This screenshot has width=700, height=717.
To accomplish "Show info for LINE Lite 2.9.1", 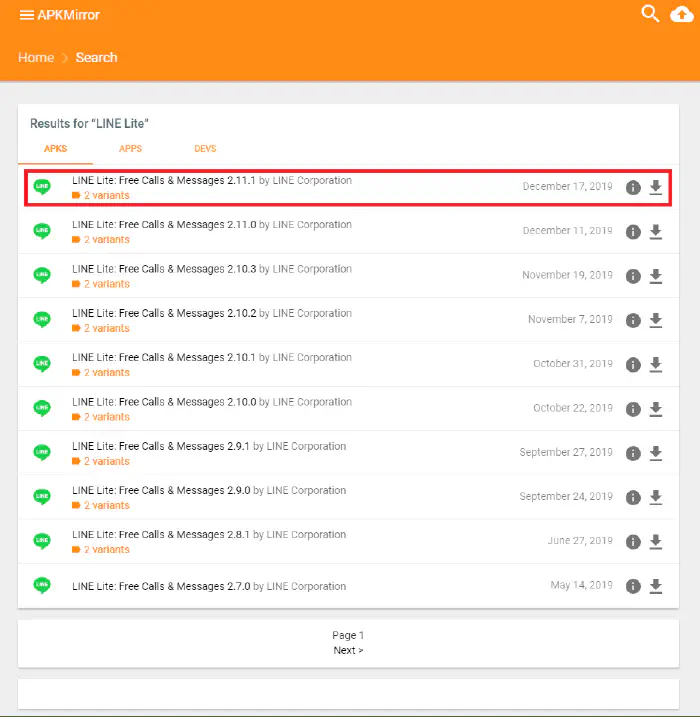I will coord(633,453).
